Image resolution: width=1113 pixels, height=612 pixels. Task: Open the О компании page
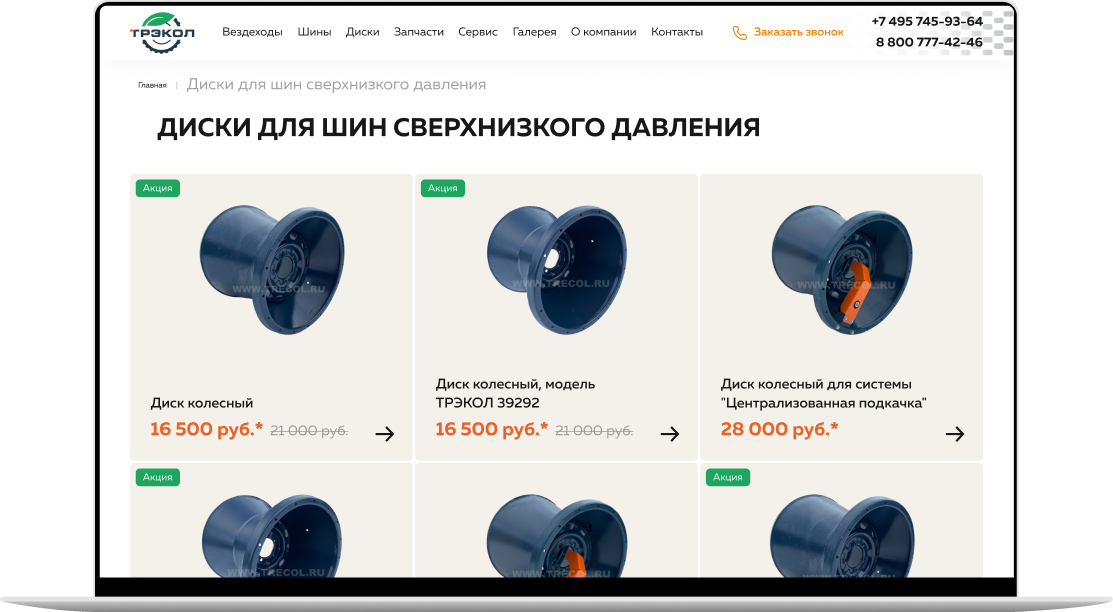[x=603, y=32]
